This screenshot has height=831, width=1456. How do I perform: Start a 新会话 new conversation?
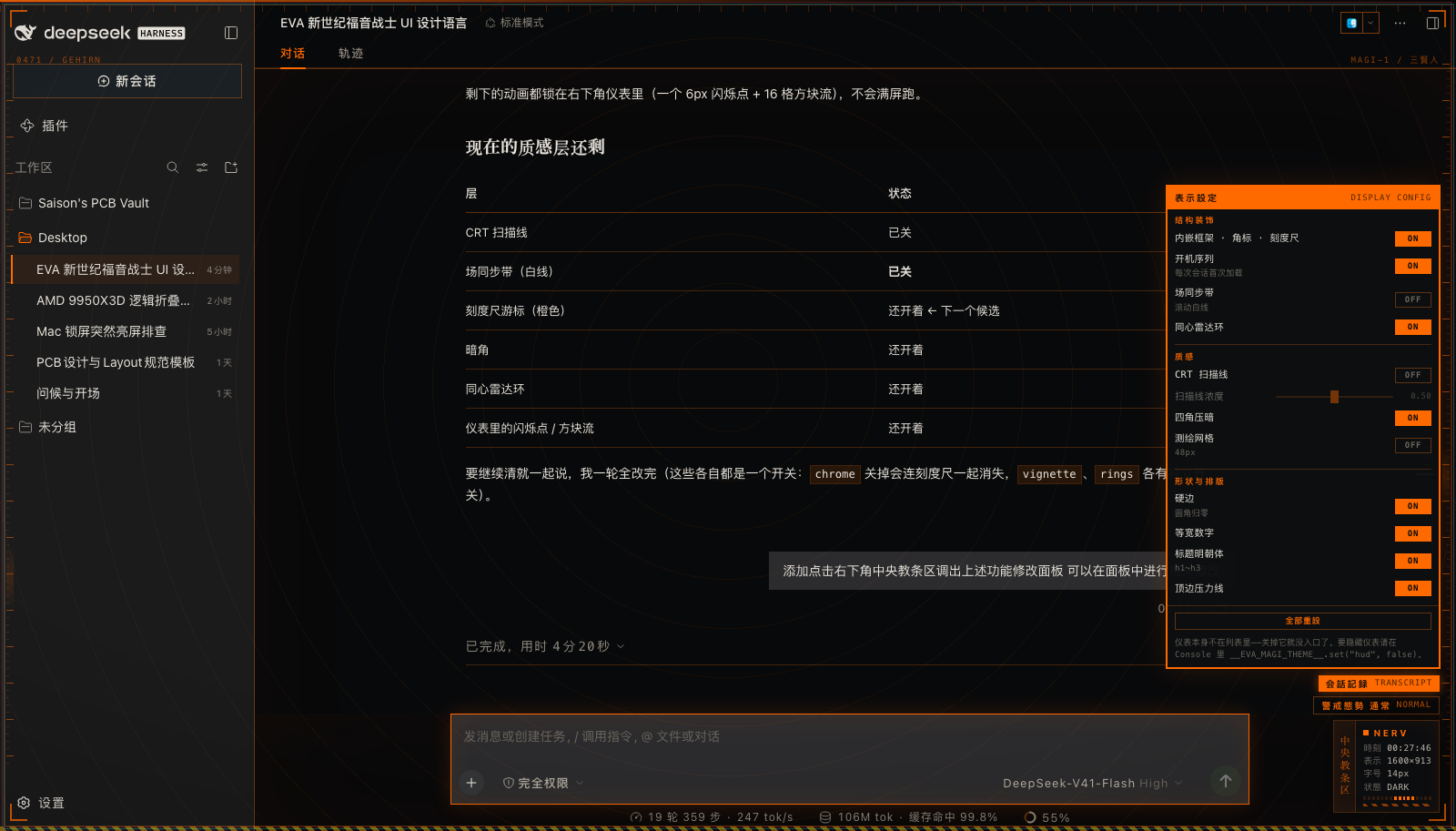[127, 81]
